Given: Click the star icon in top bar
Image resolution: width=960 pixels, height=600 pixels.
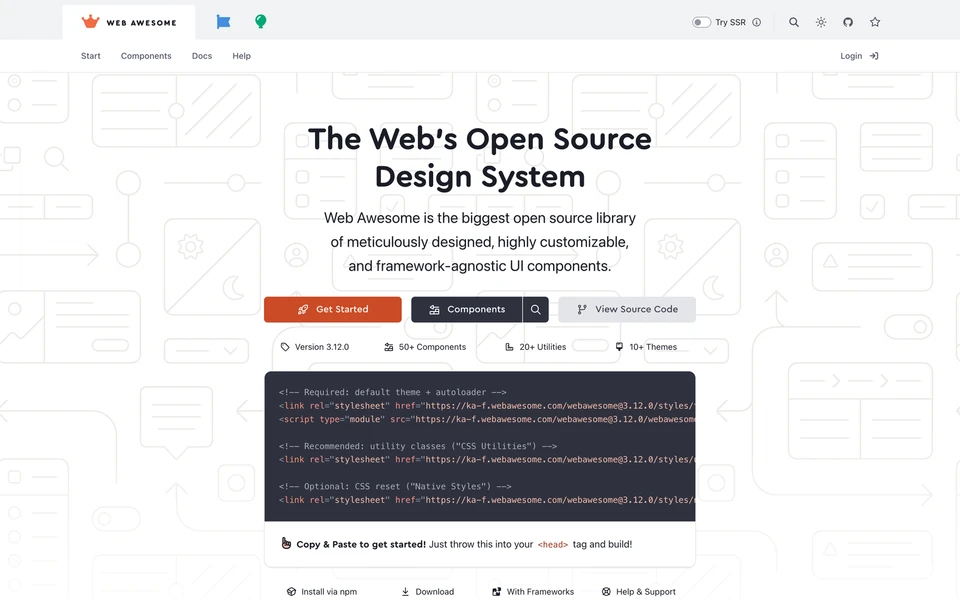Looking at the screenshot, I should 875,22.
